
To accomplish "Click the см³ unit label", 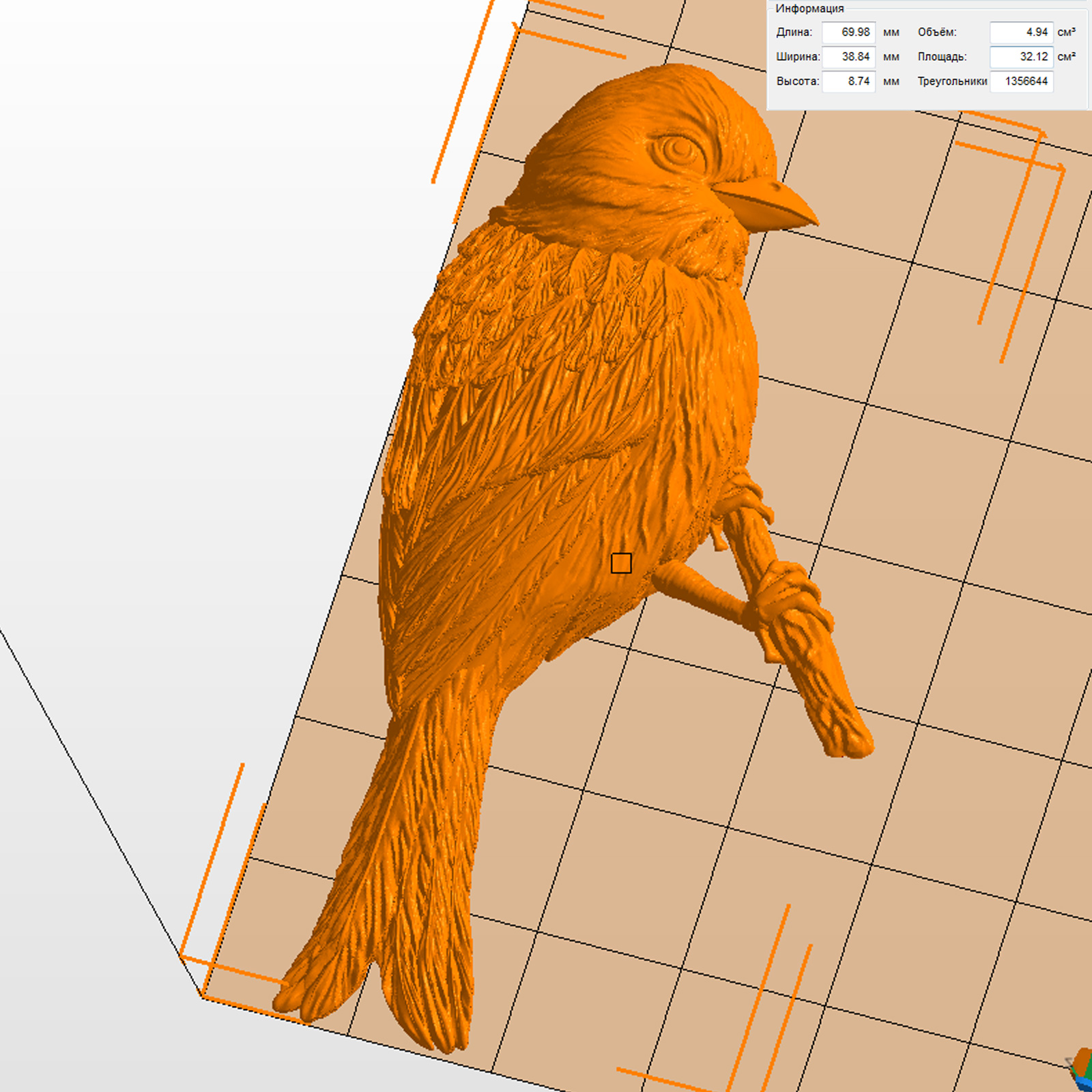I will tap(1067, 32).
